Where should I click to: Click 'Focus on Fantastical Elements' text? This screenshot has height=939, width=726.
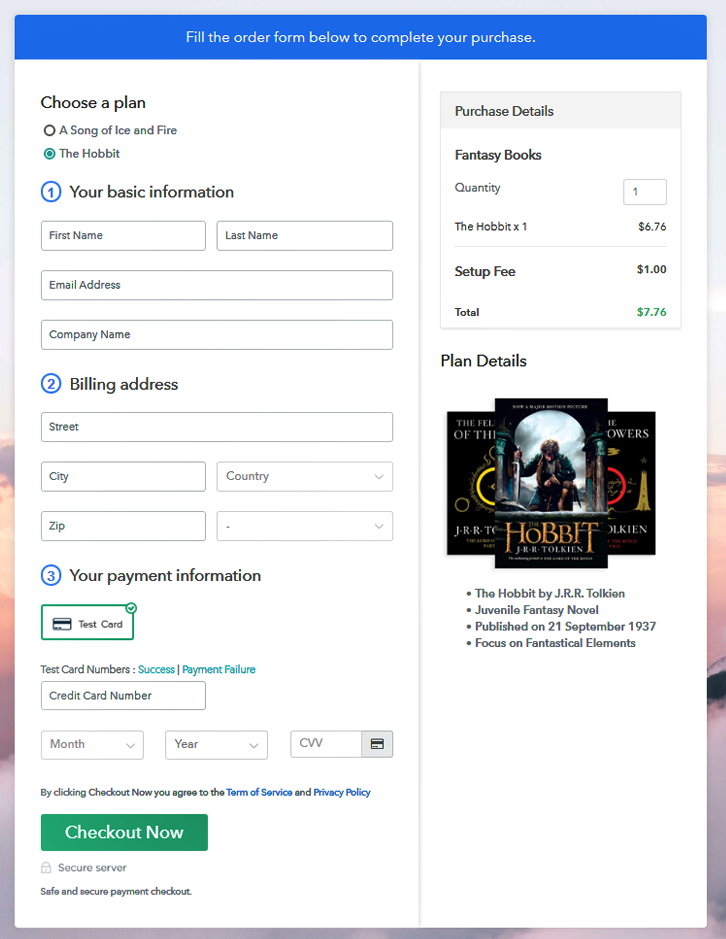click(555, 643)
